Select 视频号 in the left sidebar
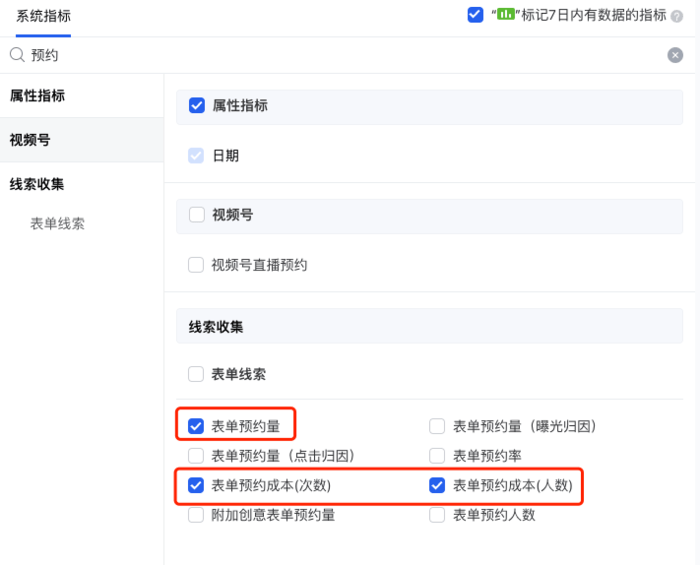The image size is (700, 565). click(30, 140)
